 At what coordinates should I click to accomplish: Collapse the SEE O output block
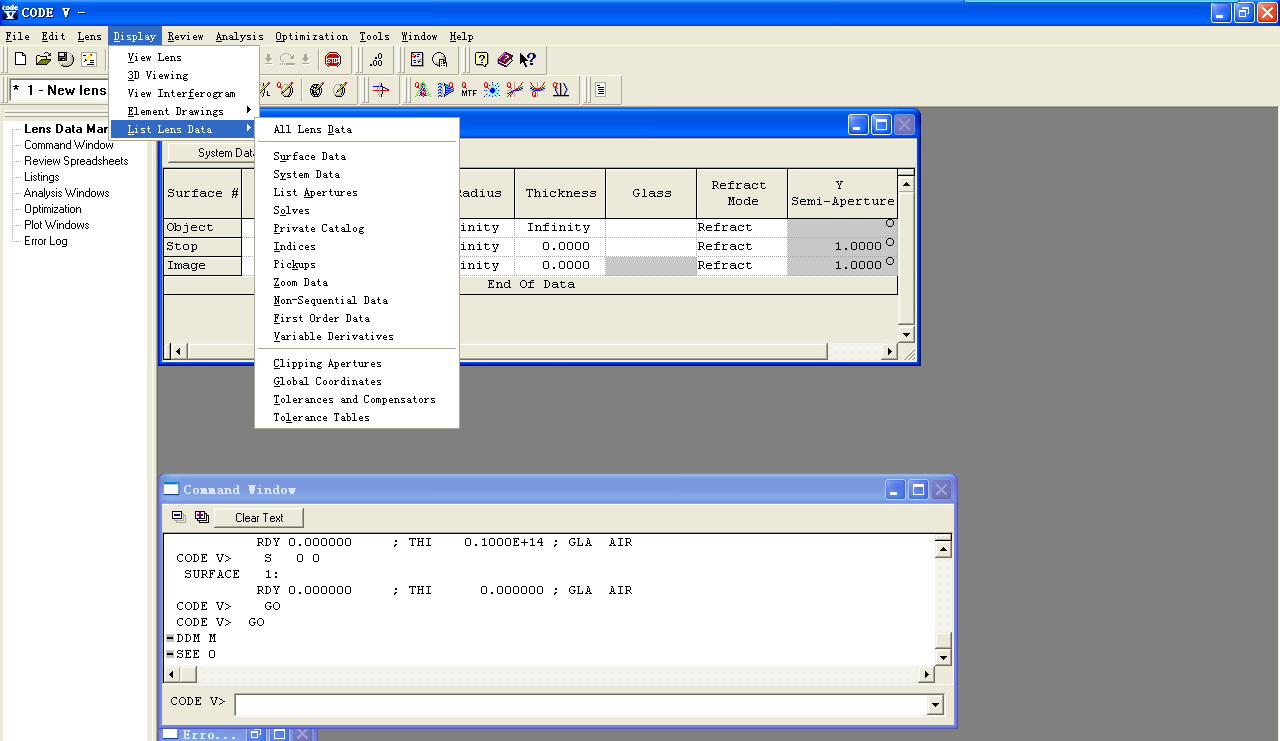(x=170, y=654)
